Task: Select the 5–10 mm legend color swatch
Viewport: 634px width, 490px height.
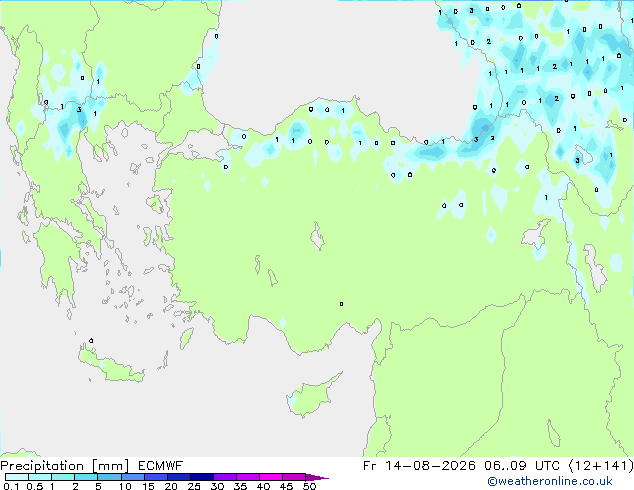Action: point(109,477)
